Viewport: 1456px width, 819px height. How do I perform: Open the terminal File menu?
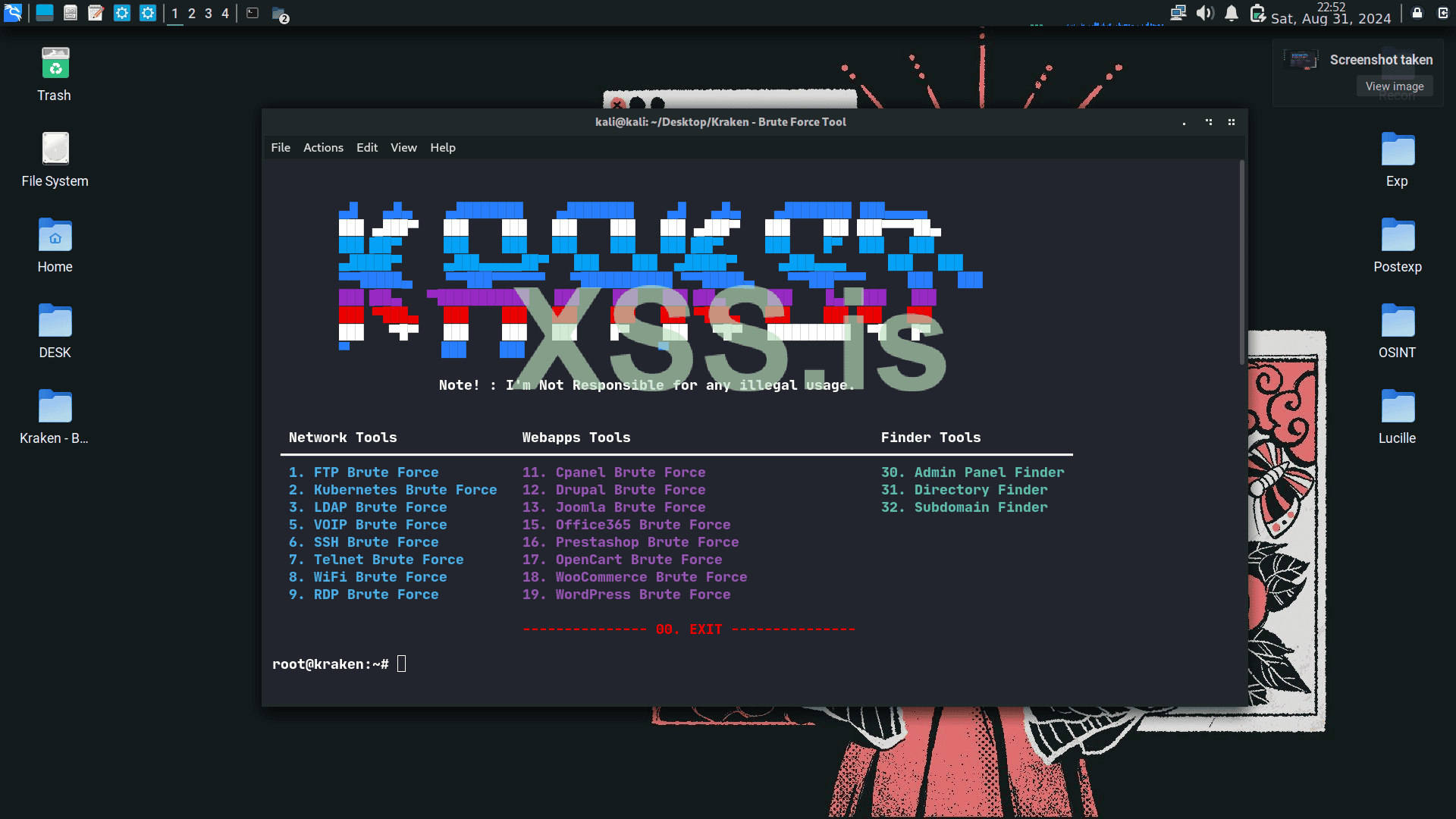281,148
